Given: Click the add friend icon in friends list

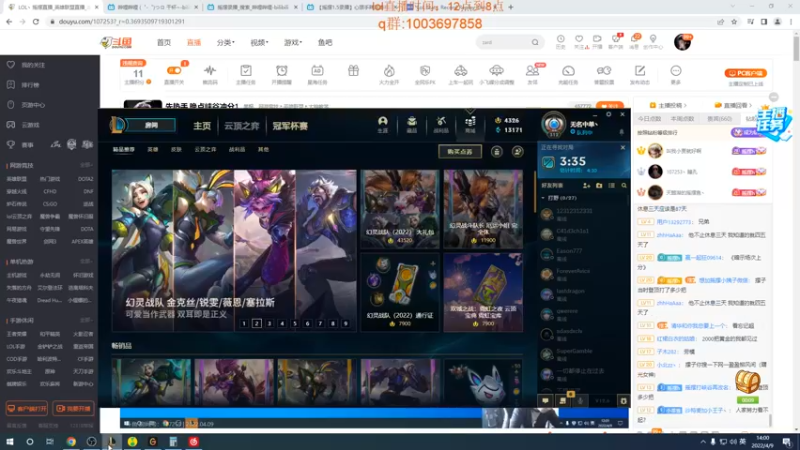Looking at the screenshot, I should coord(587,186).
